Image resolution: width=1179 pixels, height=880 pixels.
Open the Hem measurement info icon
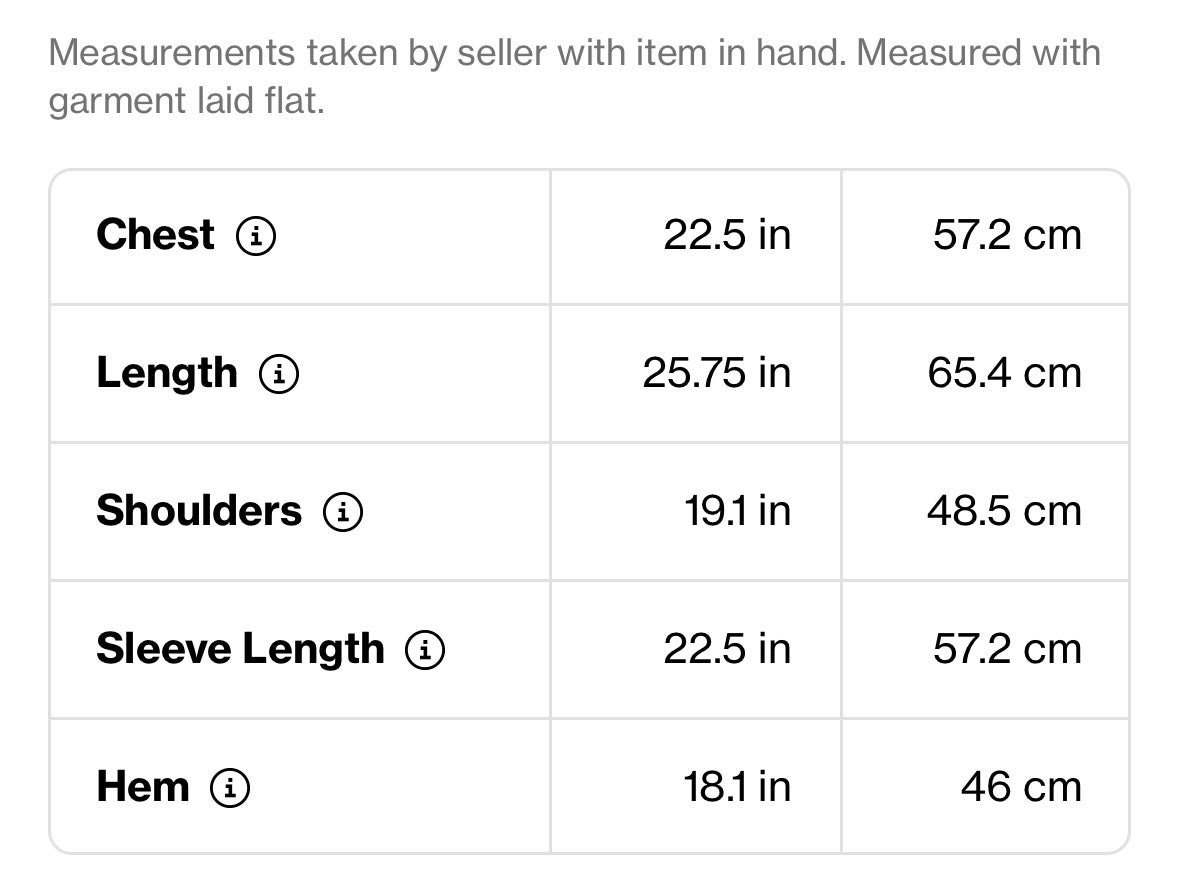click(229, 787)
